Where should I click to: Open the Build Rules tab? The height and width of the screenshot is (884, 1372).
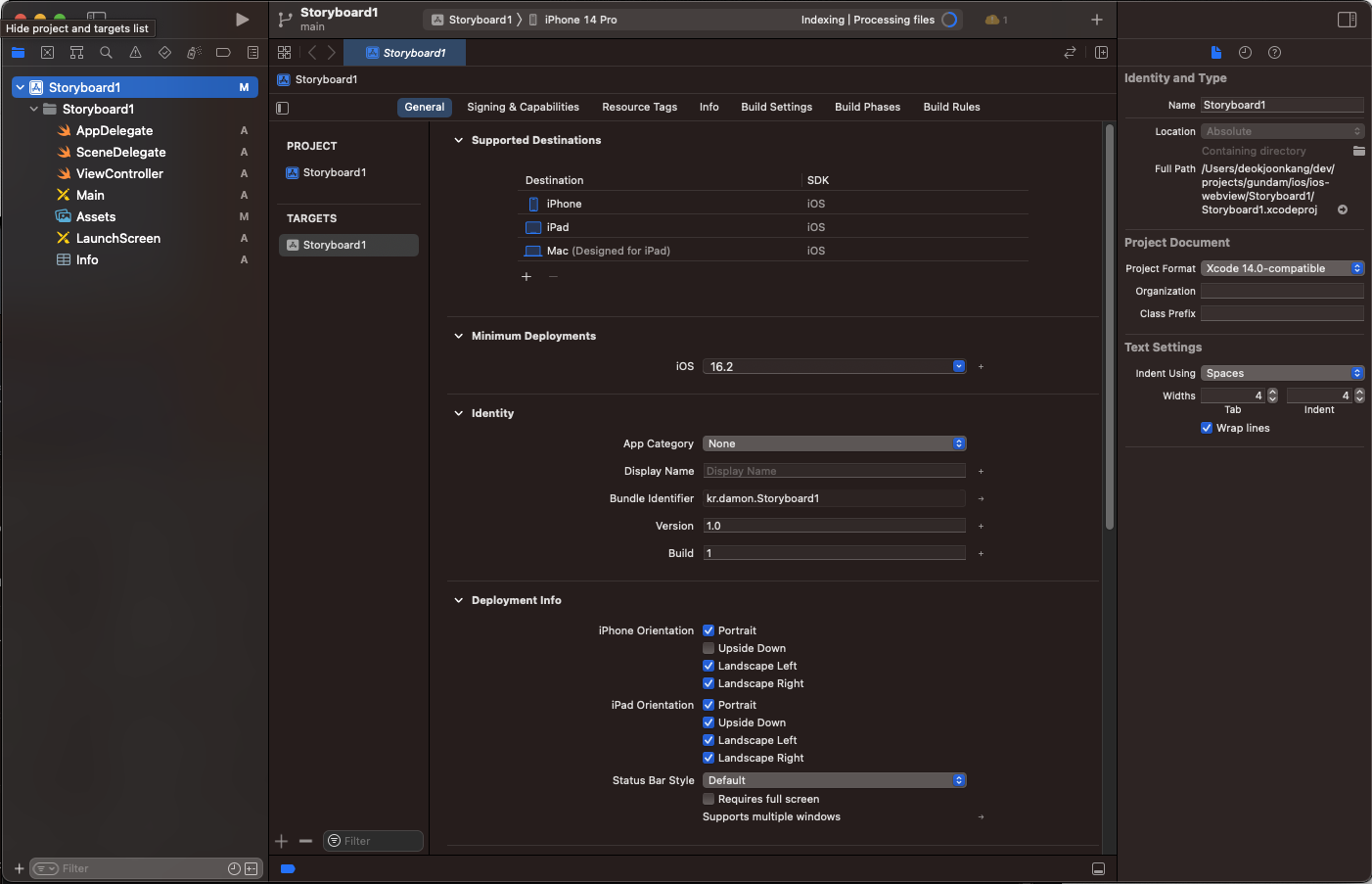951,107
